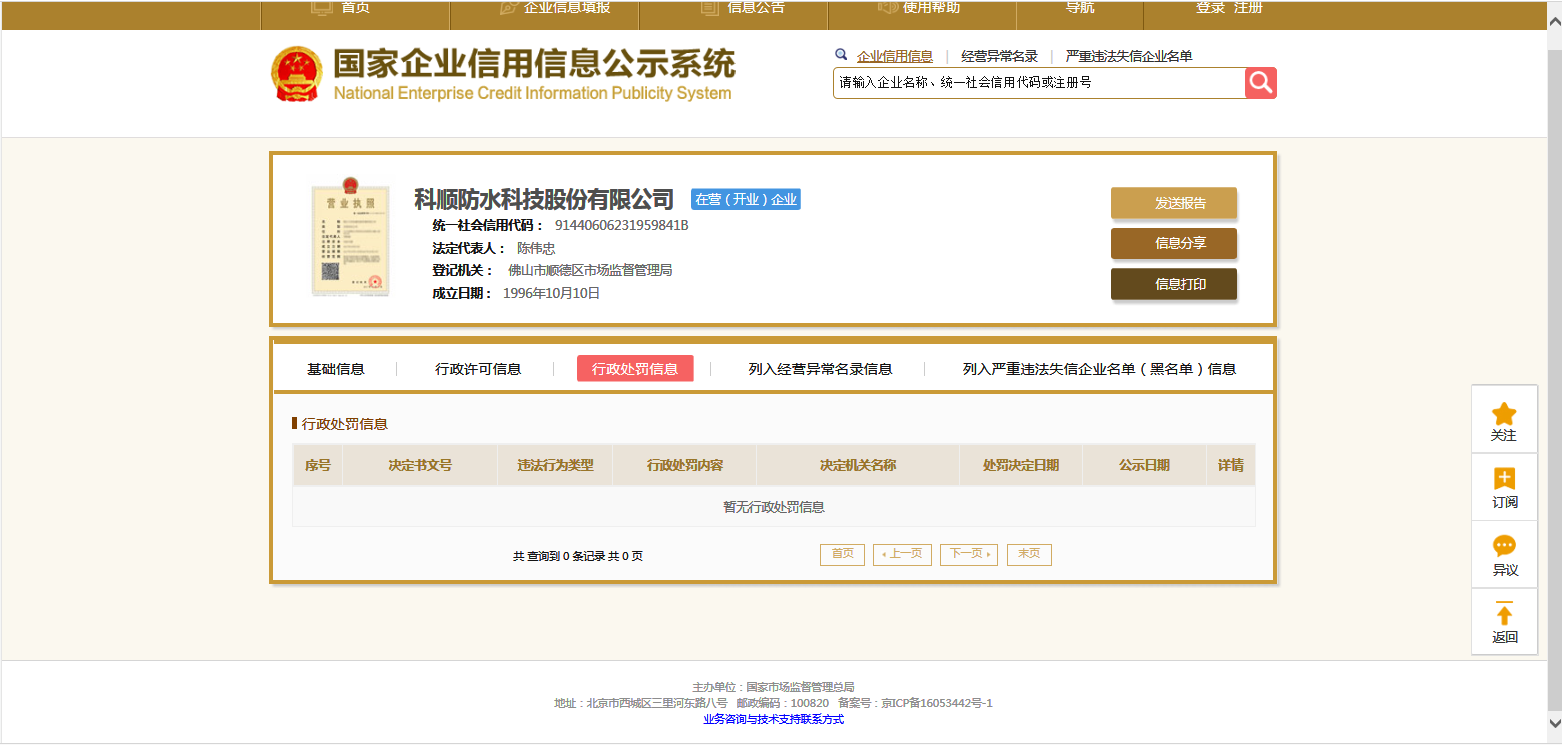Click the credit code 91440606231959841B
Image resolution: width=1562 pixels, height=745 pixels.
point(622,225)
